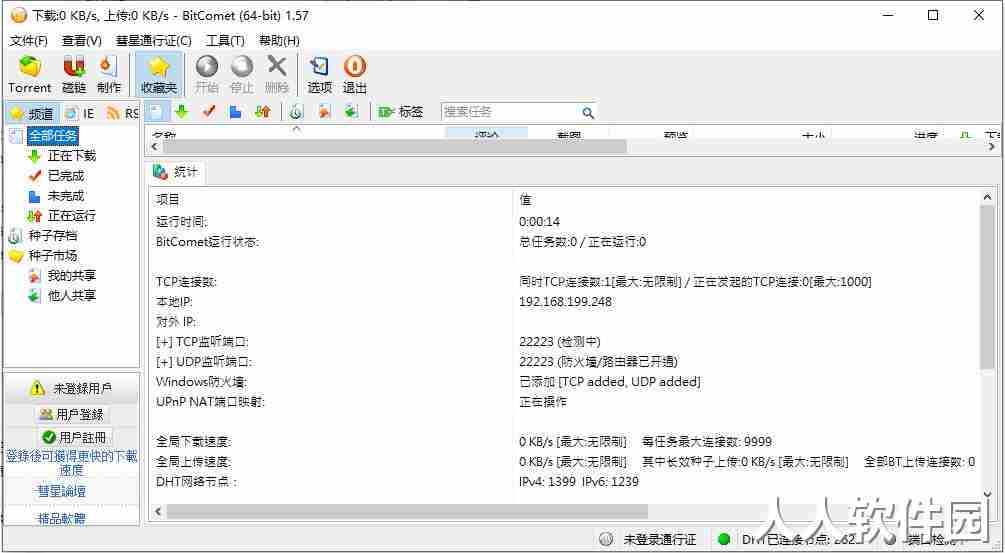Open the 帮助(H) menu
Screen dimensions: 1005x553
pos(279,40)
